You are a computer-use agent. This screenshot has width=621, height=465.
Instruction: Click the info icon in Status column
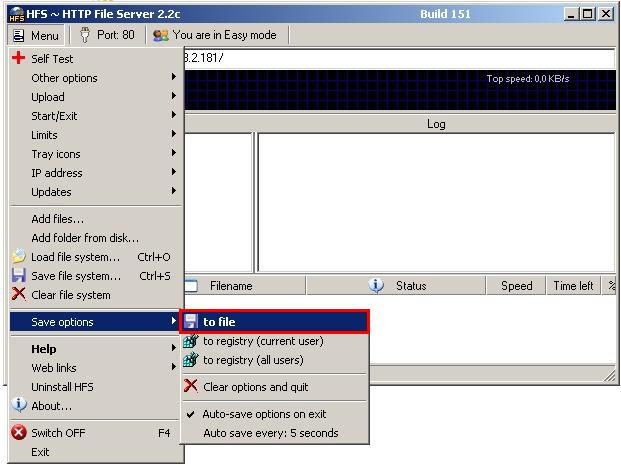point(376,285)
